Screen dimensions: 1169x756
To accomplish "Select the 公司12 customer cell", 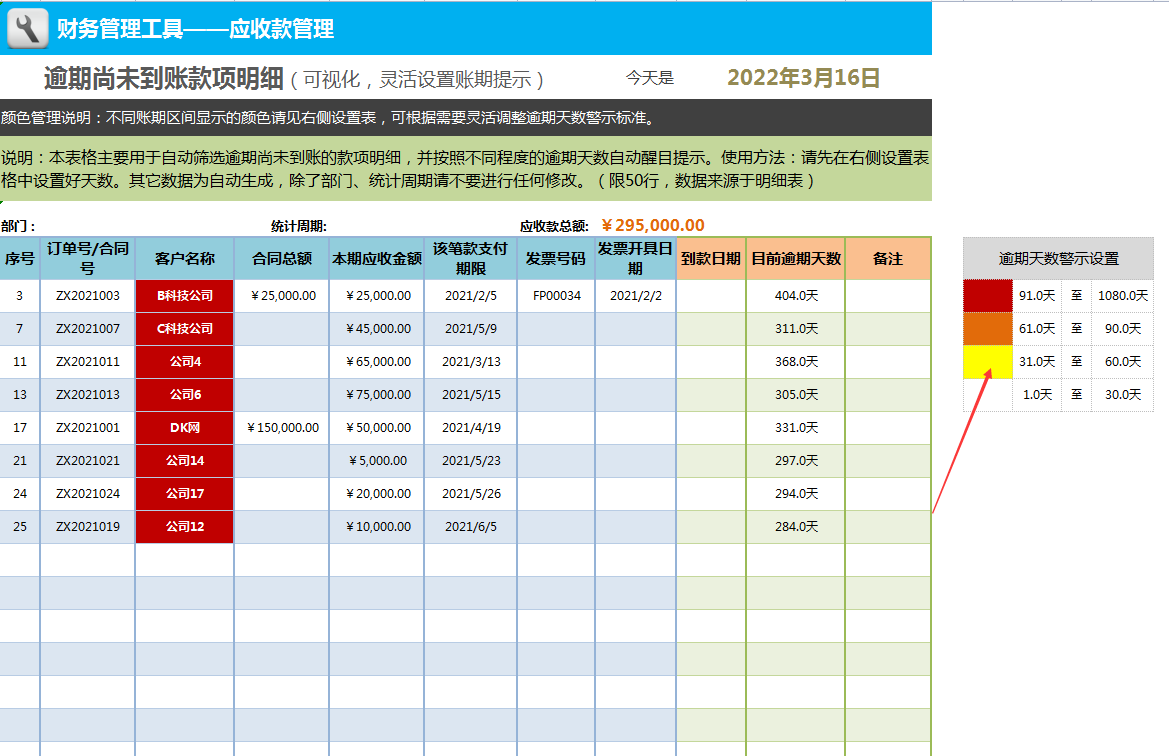I will pos(184,526).
